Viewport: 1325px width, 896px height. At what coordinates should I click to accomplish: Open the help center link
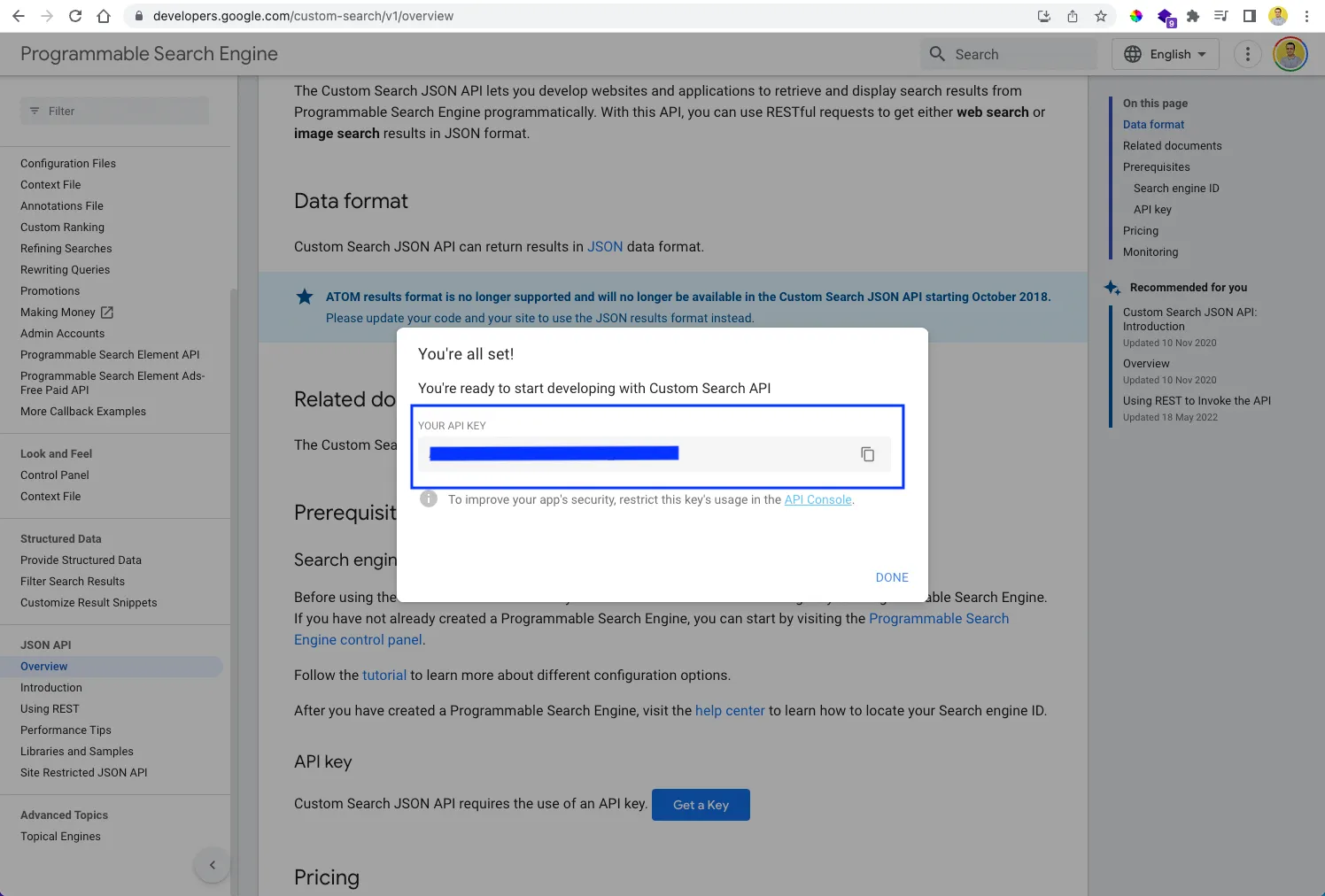pos(730,711)
